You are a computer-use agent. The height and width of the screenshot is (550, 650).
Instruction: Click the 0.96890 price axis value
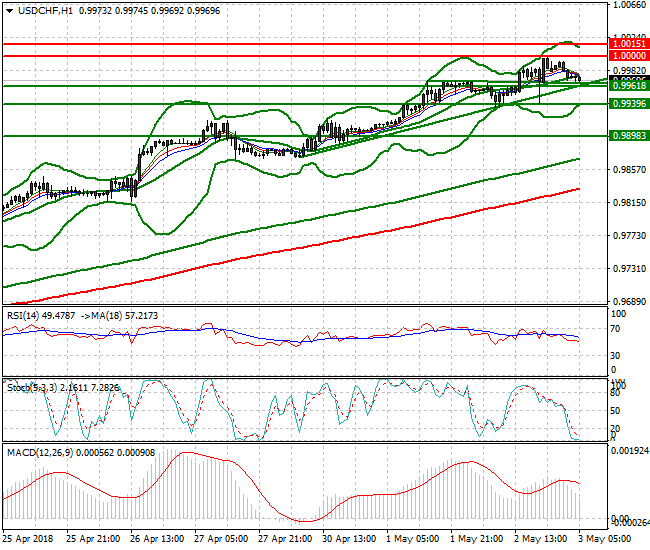[629, 301]
